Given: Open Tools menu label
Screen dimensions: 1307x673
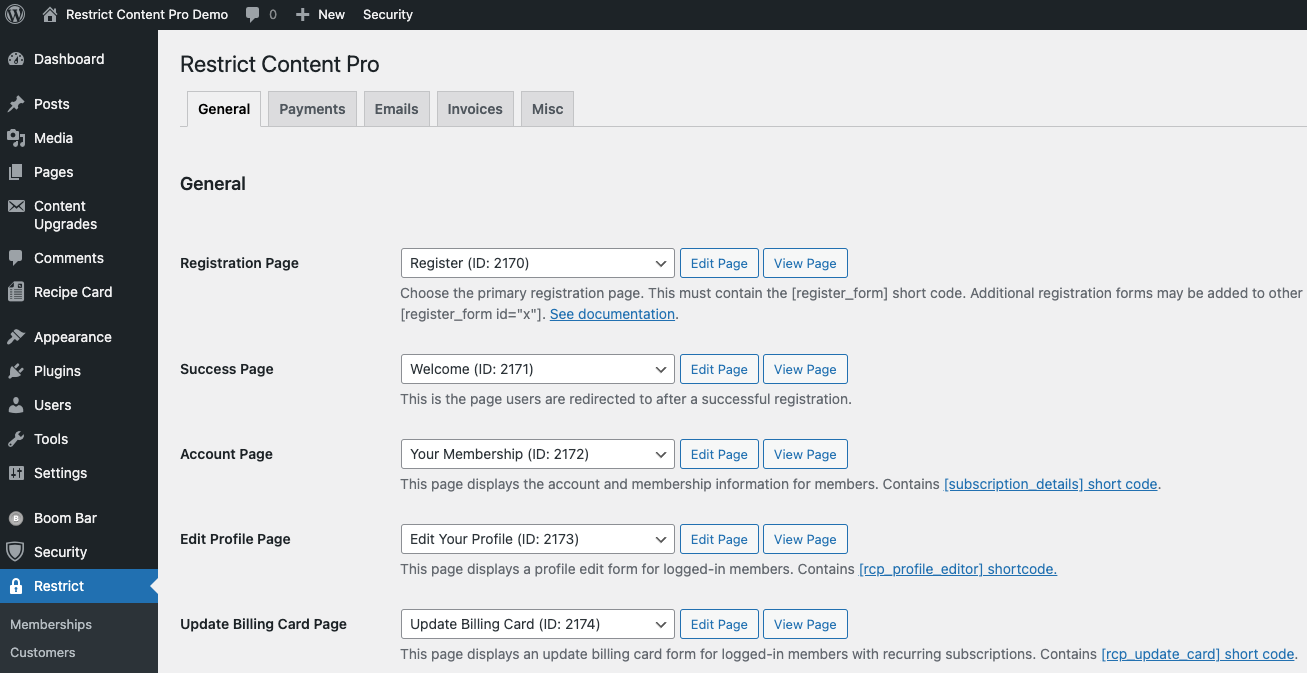Looking at the screenshot, I should click(x=51, y=439).
